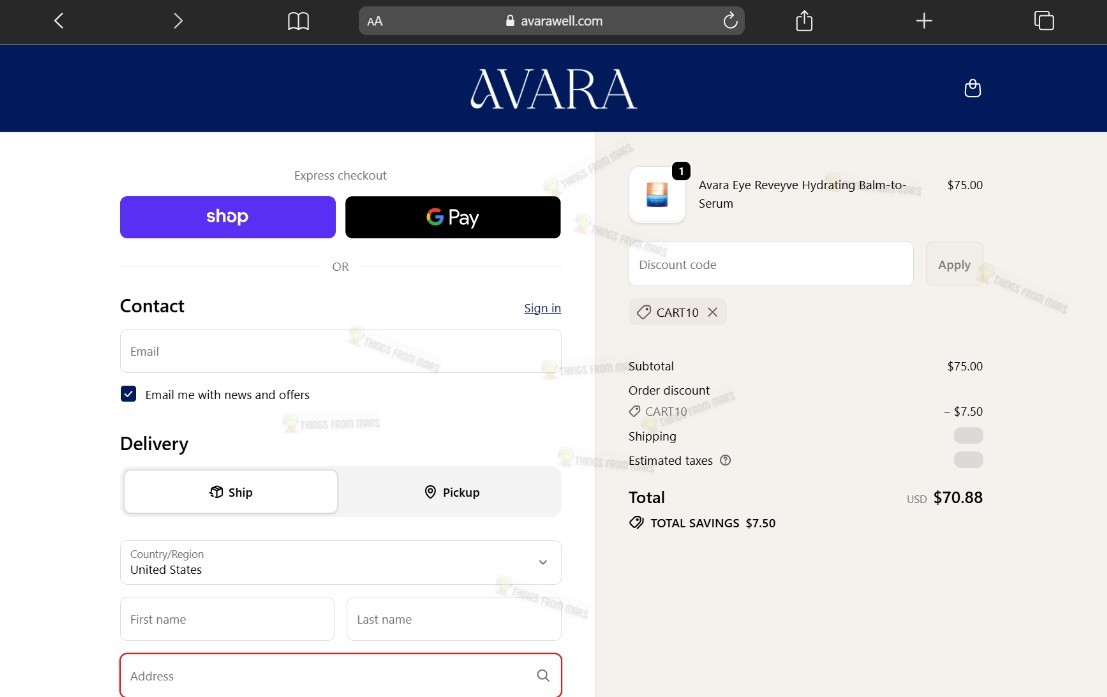This screenshot has height=697, width=1107.
Task: Click the Estimated taxes help question icon
Action: pos(725,460)
